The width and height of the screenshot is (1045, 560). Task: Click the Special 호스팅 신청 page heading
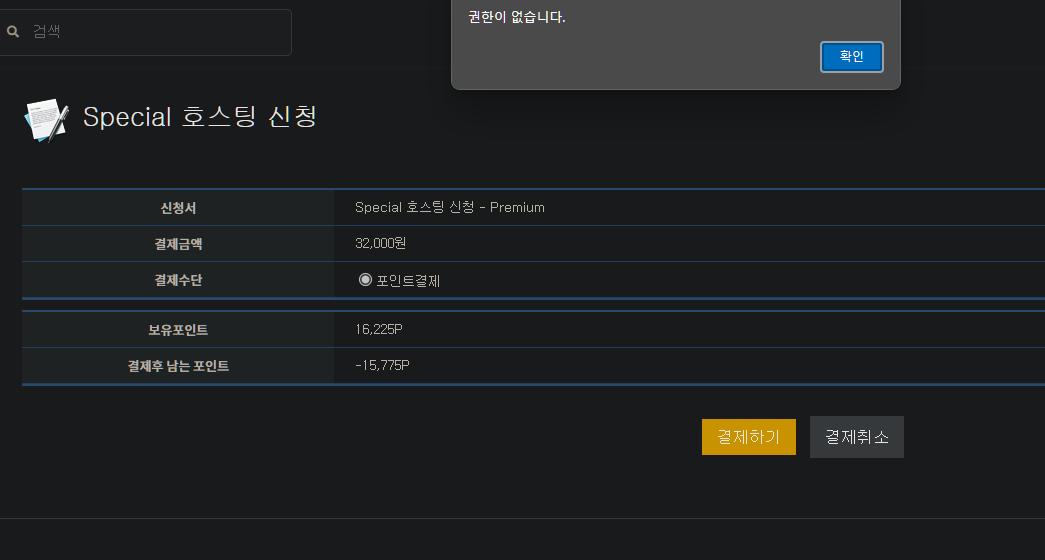coord(200,117)
